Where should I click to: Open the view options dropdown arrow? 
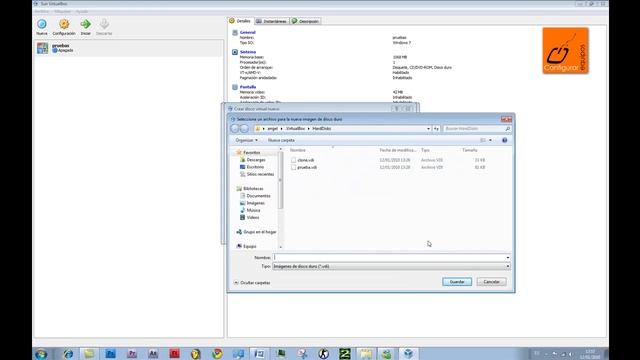[x=490, y=140]
